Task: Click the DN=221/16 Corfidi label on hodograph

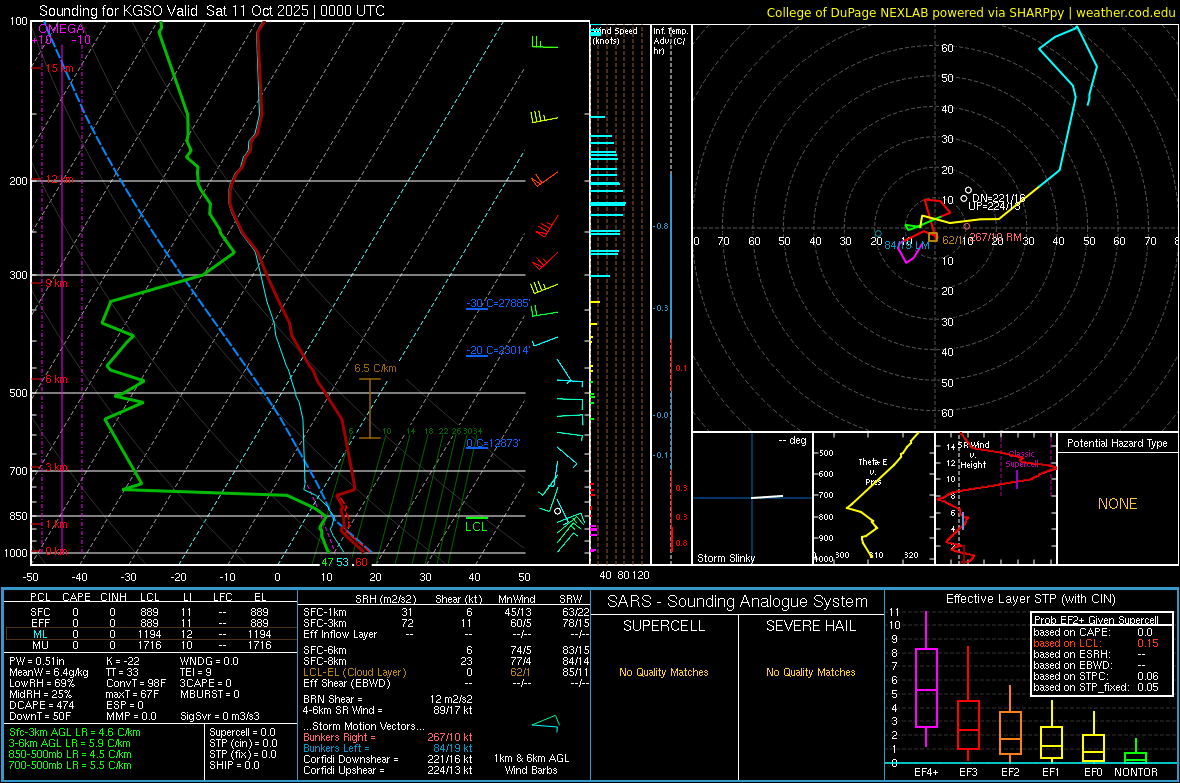Action: pos(999,198)
